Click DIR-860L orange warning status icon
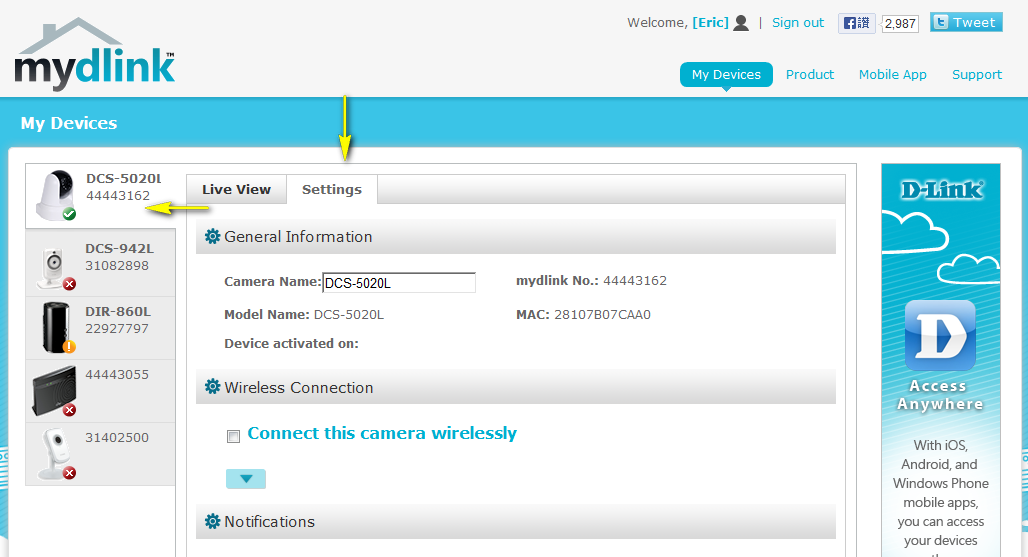The width and height of the screenshot is (1028, 557). pyautogui.click(x=69, y=347)
